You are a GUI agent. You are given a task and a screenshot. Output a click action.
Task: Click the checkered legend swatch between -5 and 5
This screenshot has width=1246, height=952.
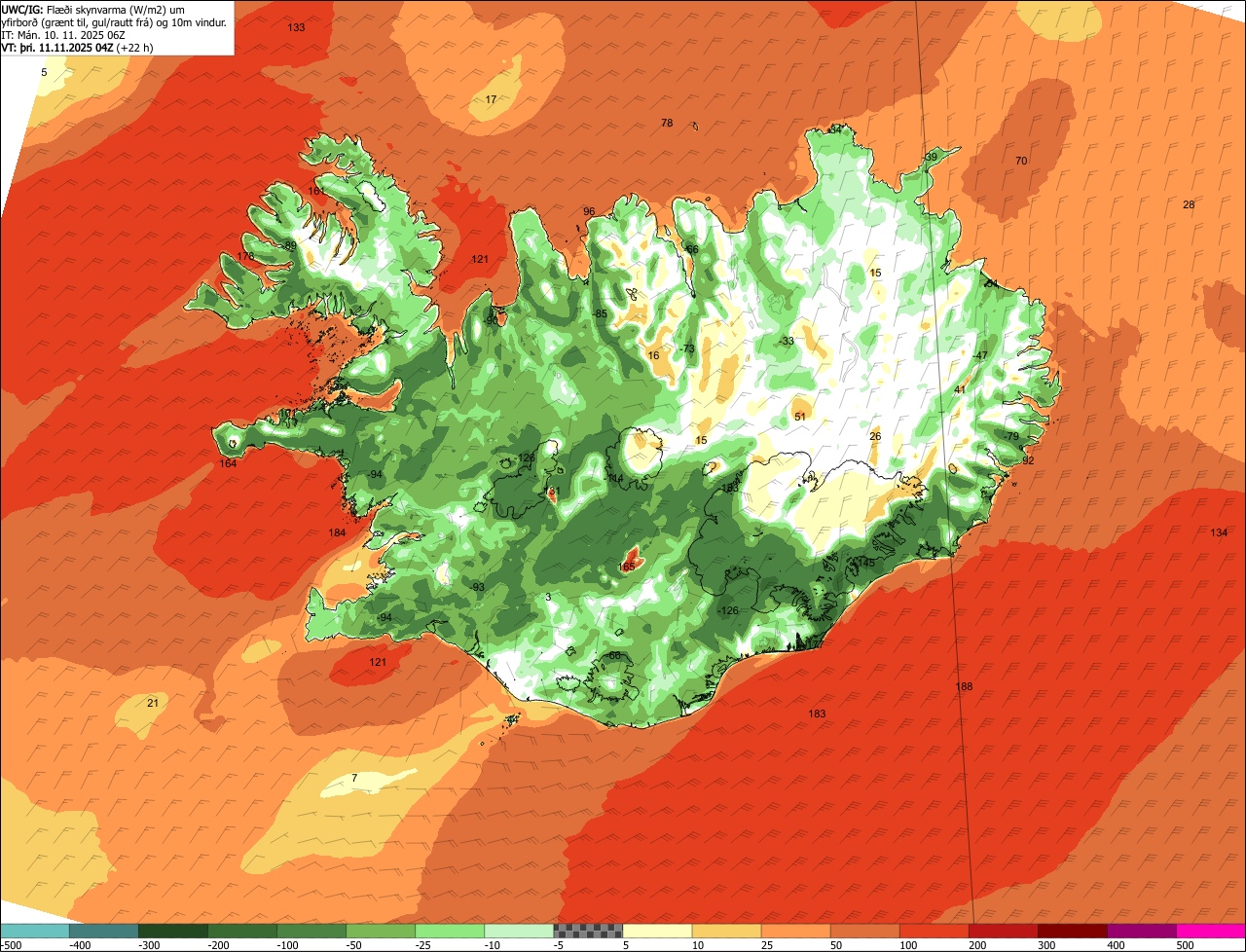tap(588, 931)
